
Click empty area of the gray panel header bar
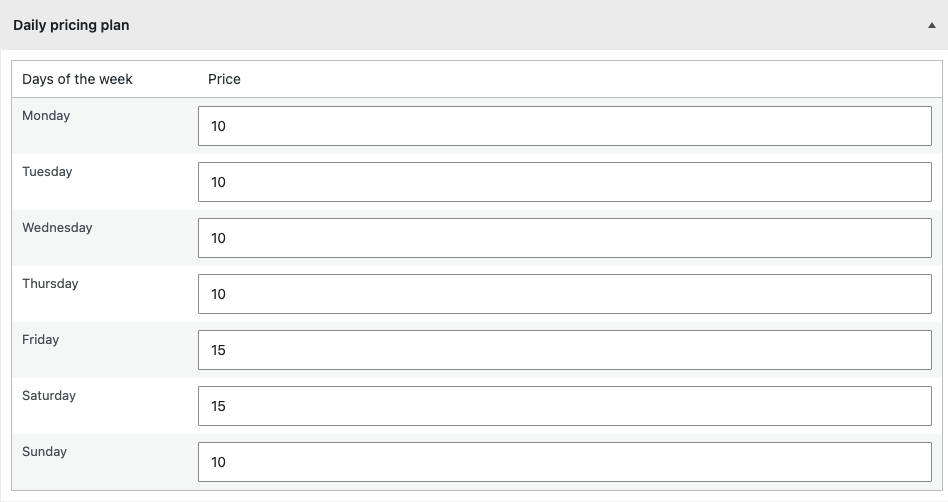(526, 25)
